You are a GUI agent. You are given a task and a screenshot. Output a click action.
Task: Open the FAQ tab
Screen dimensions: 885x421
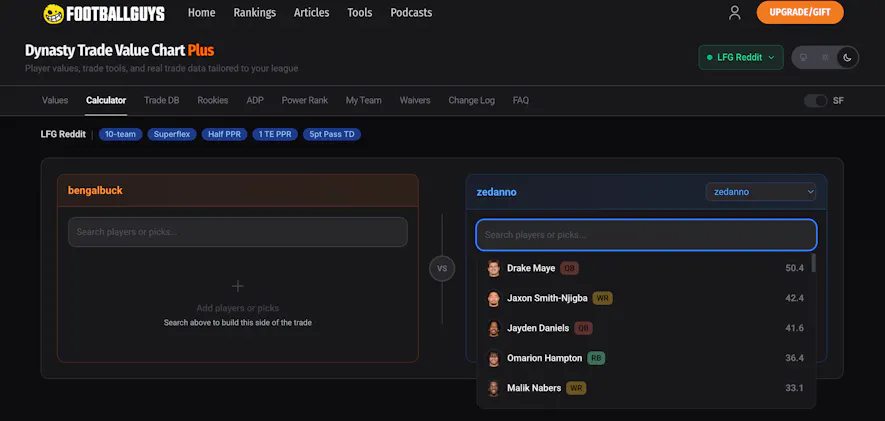tap(521, 100)
